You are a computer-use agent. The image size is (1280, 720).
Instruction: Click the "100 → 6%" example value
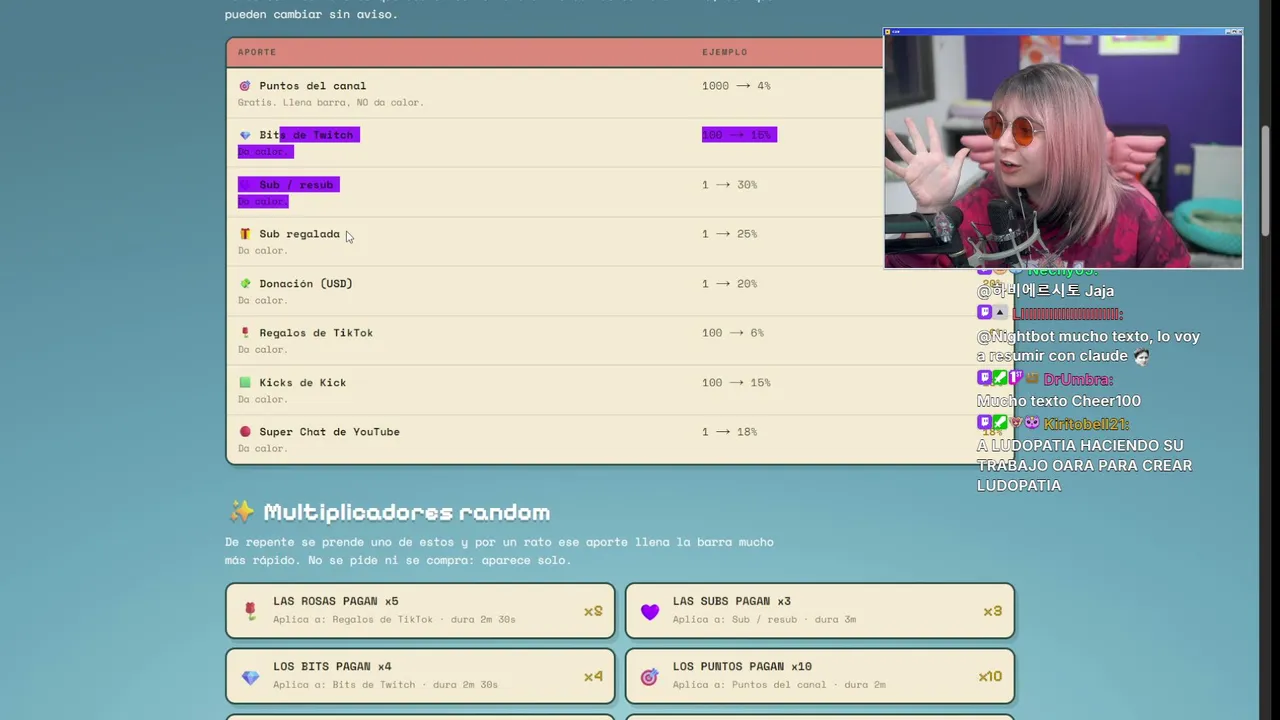click(733, 333)
